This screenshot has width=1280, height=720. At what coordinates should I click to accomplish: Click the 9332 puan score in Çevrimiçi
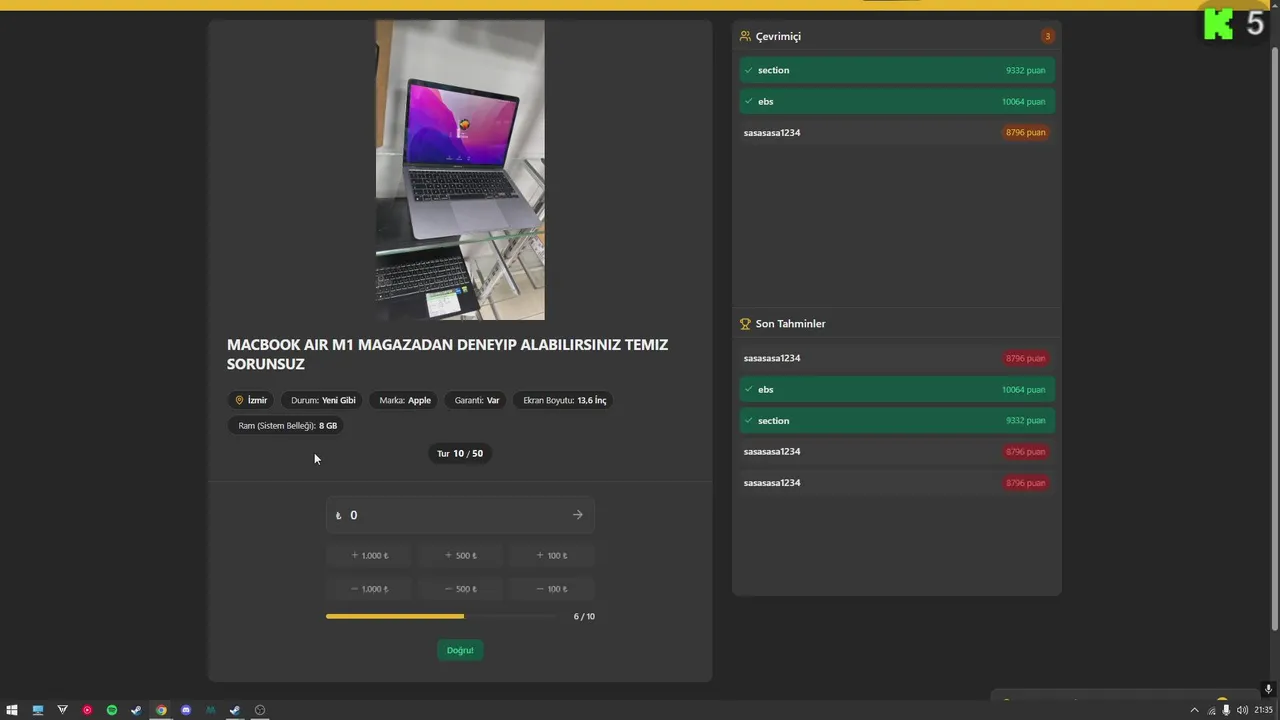point(1025,70)
